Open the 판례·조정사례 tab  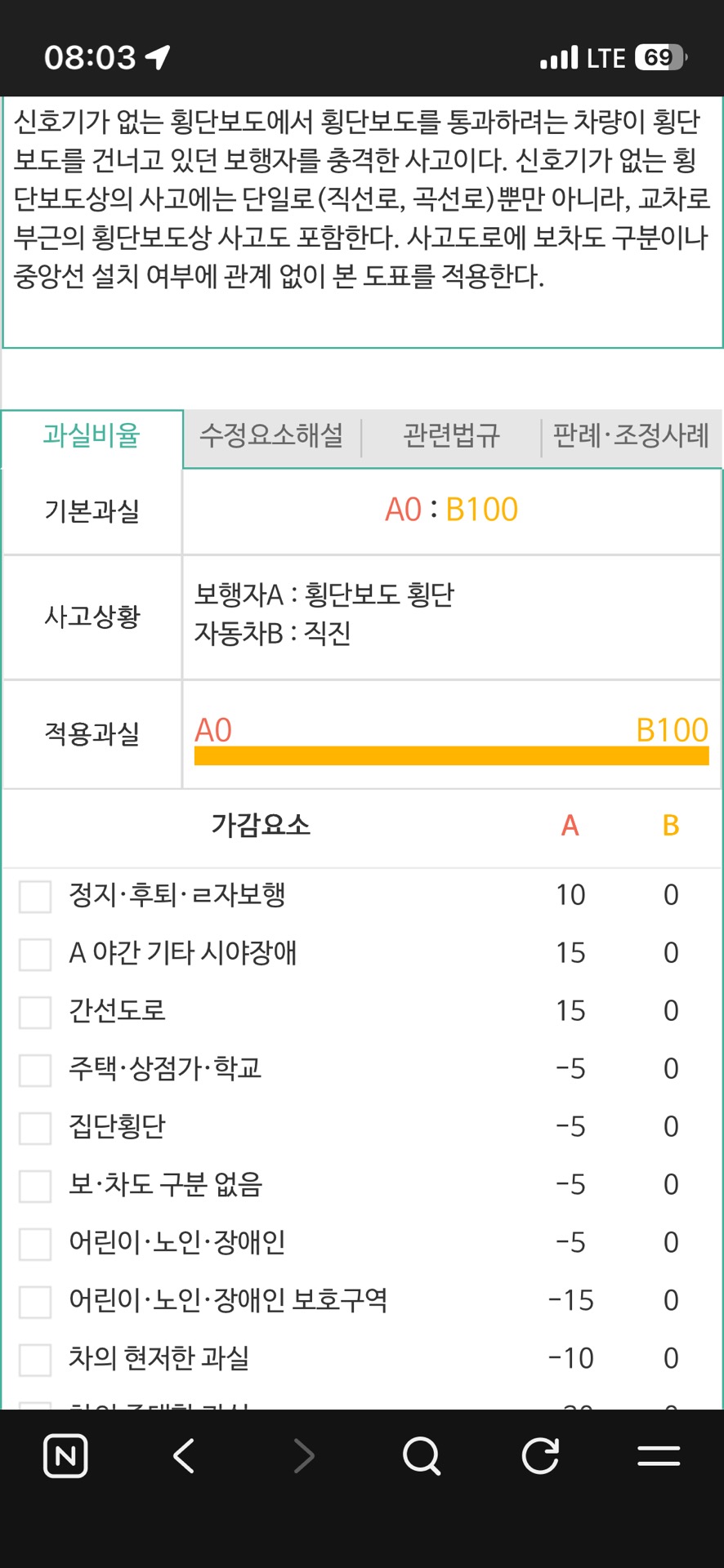tap(631, 435)
